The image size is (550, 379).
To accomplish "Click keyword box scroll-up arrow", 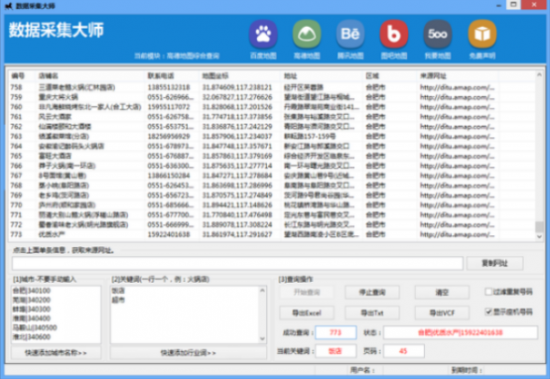I will pos(262,290).
